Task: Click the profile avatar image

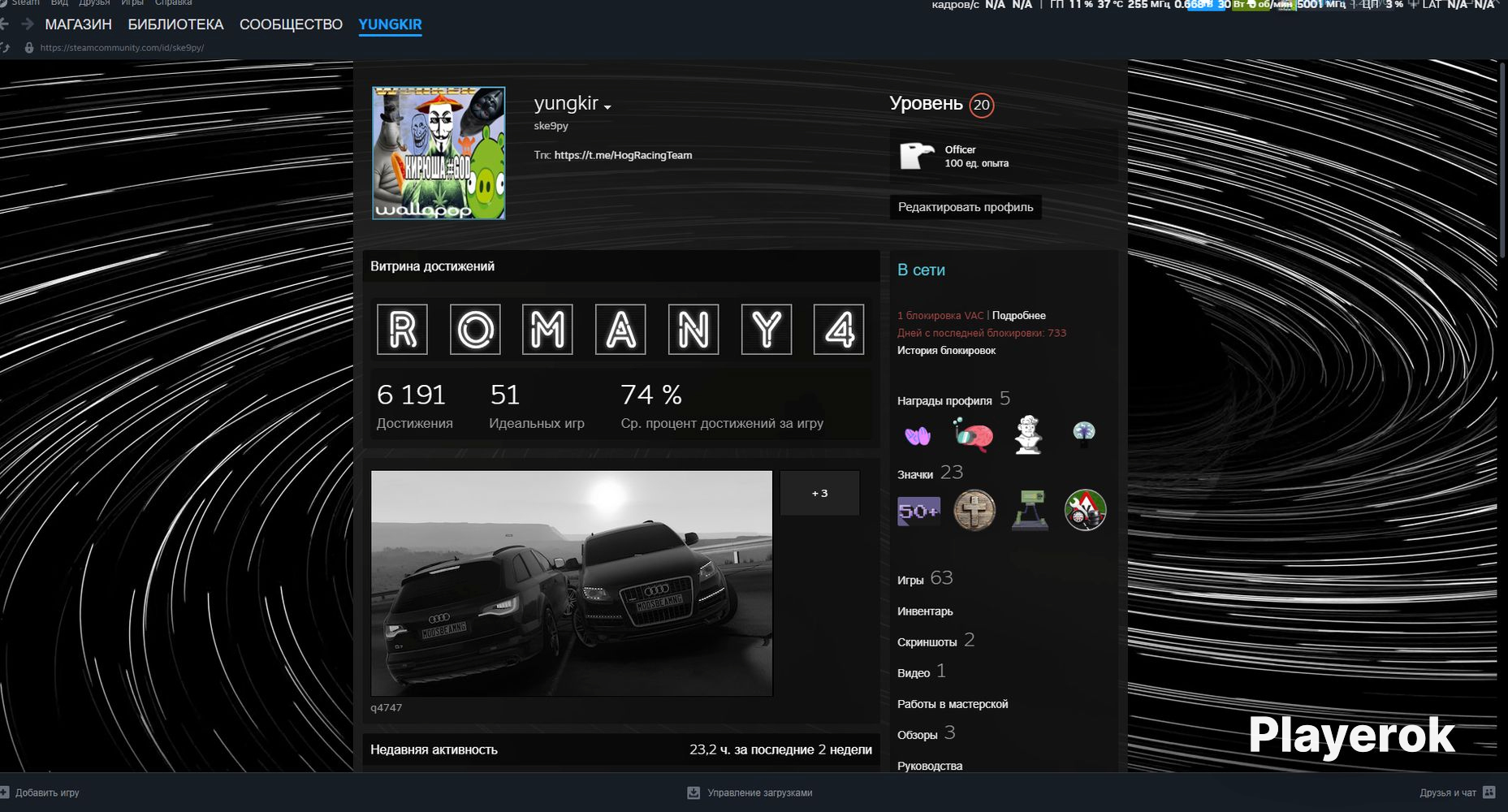Action: [x=439, y=153]
